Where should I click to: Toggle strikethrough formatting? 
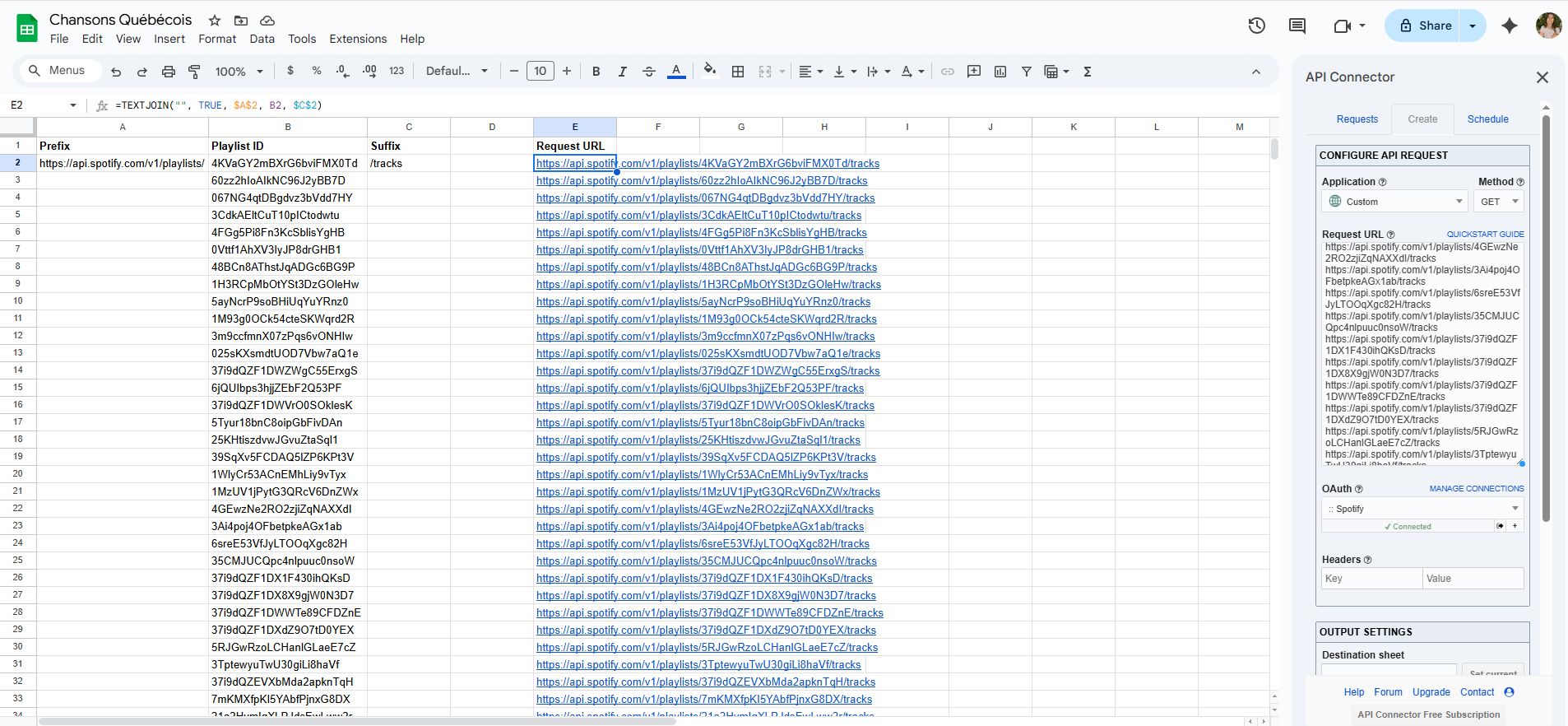pyautogui.click(x=649, y=72)
